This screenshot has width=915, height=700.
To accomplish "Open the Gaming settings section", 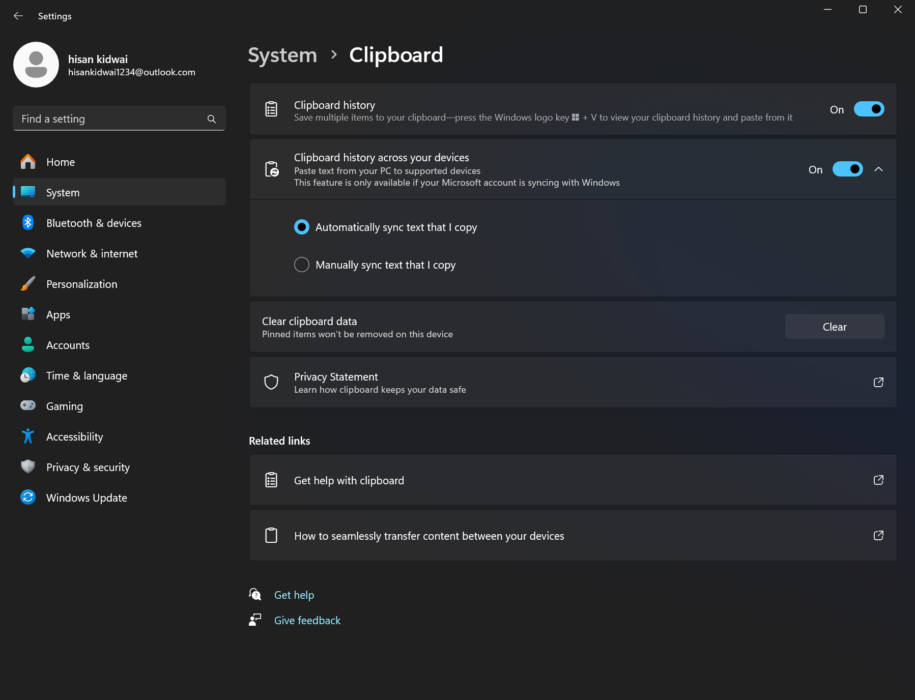I will click(63, 405).
